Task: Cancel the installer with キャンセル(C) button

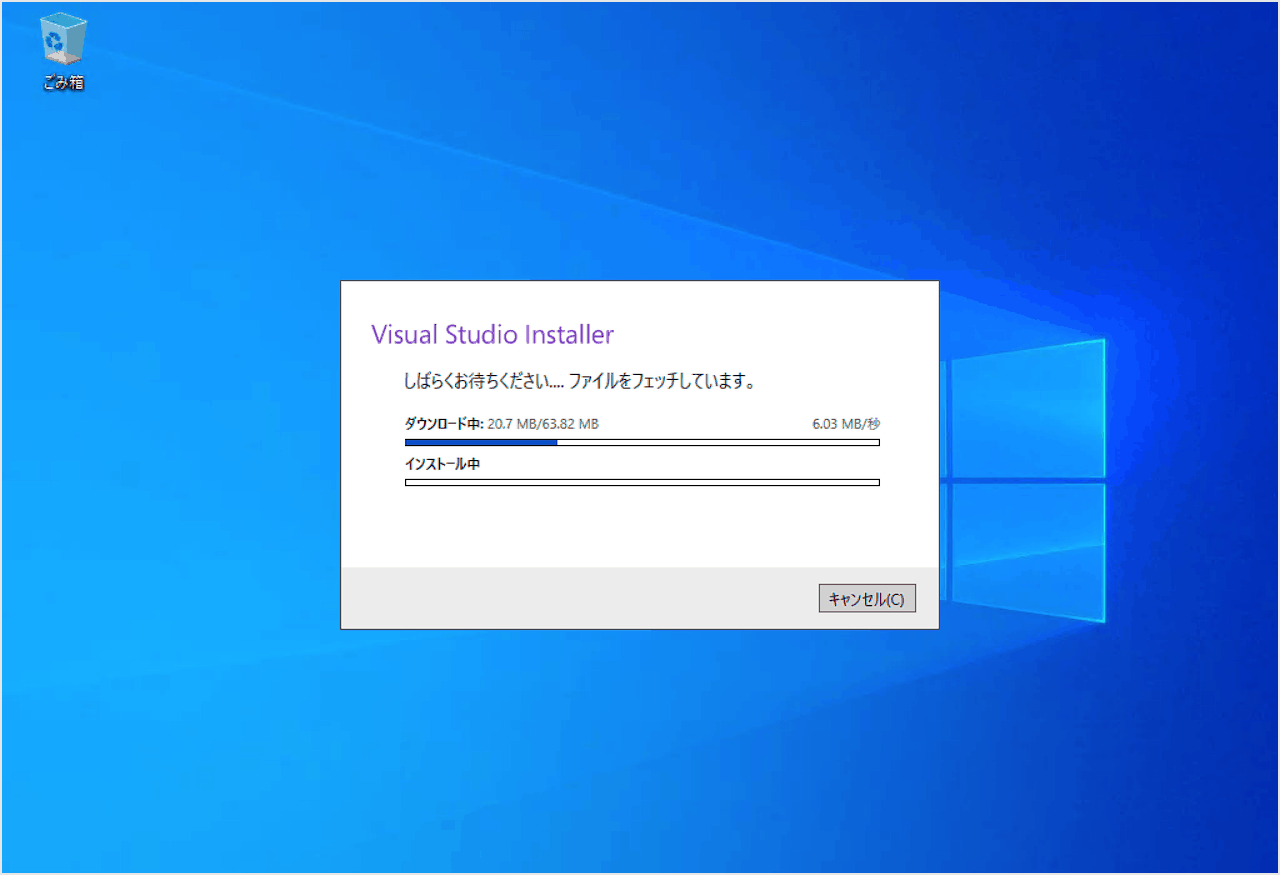Action: pyautogui.click(x=867, y=599)
